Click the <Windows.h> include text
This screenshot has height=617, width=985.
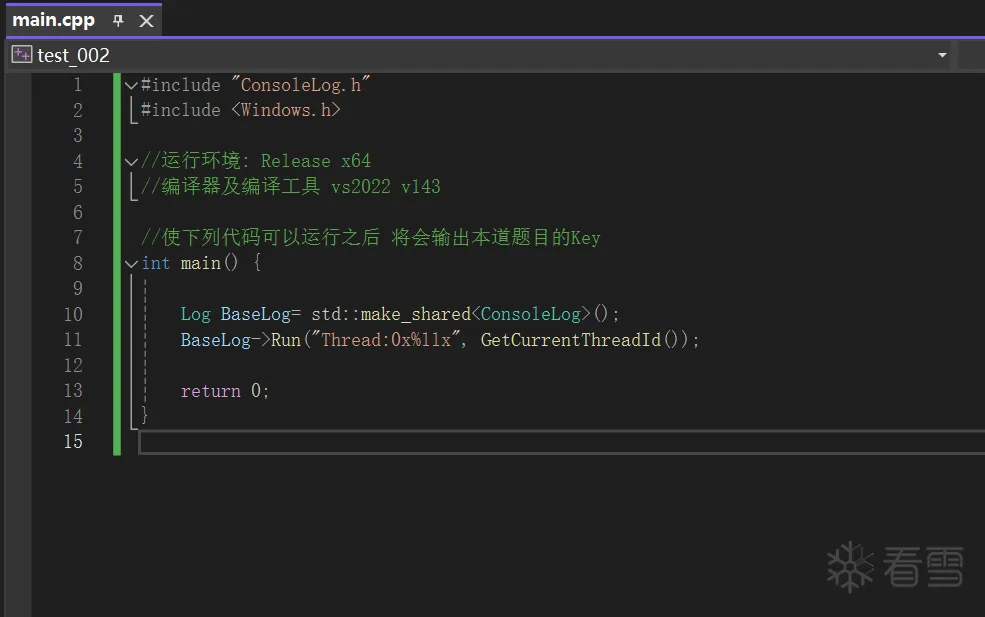(x=286, y=110)
